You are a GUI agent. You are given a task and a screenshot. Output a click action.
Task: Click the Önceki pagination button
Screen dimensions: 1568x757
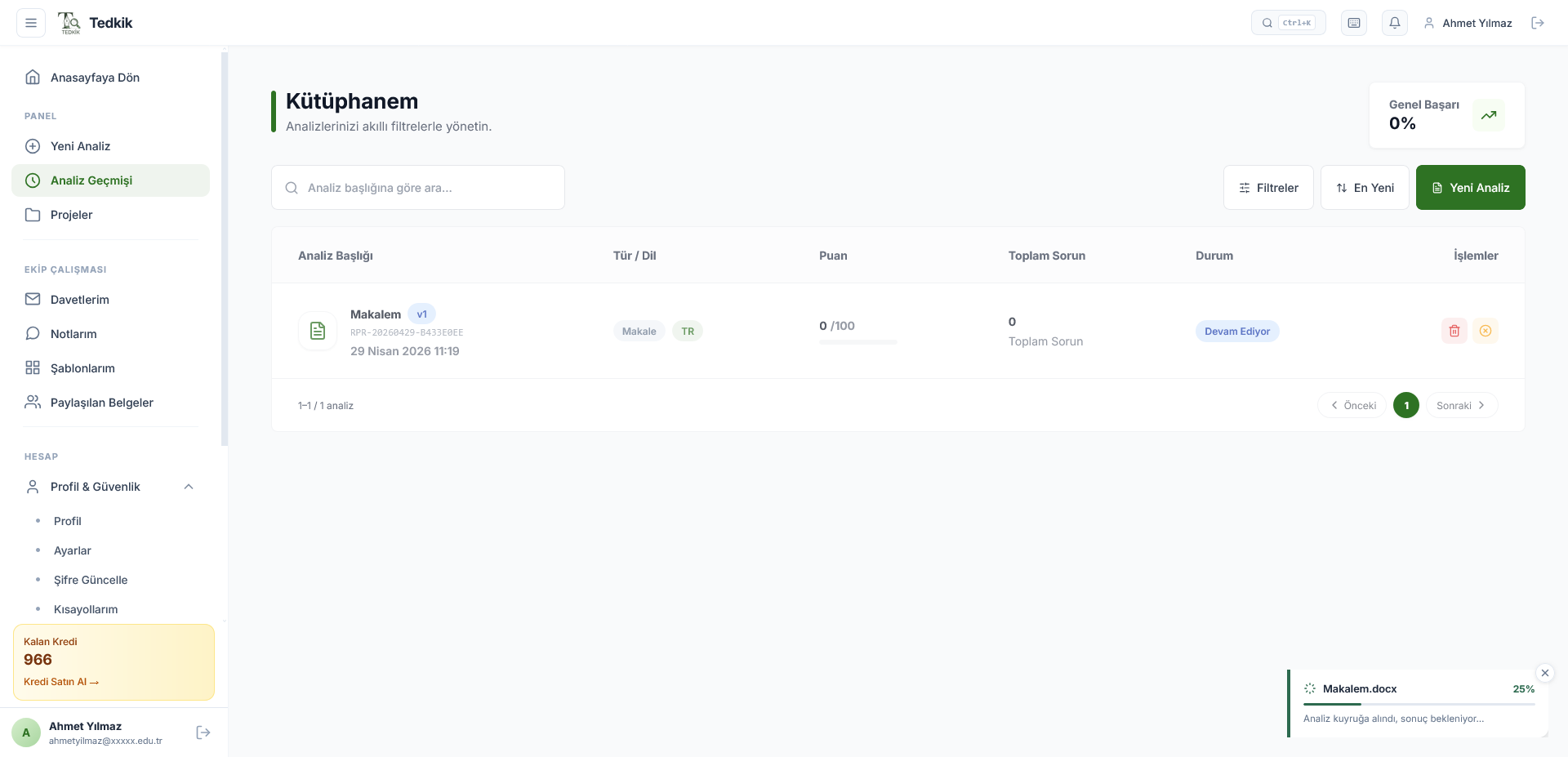1352,406
